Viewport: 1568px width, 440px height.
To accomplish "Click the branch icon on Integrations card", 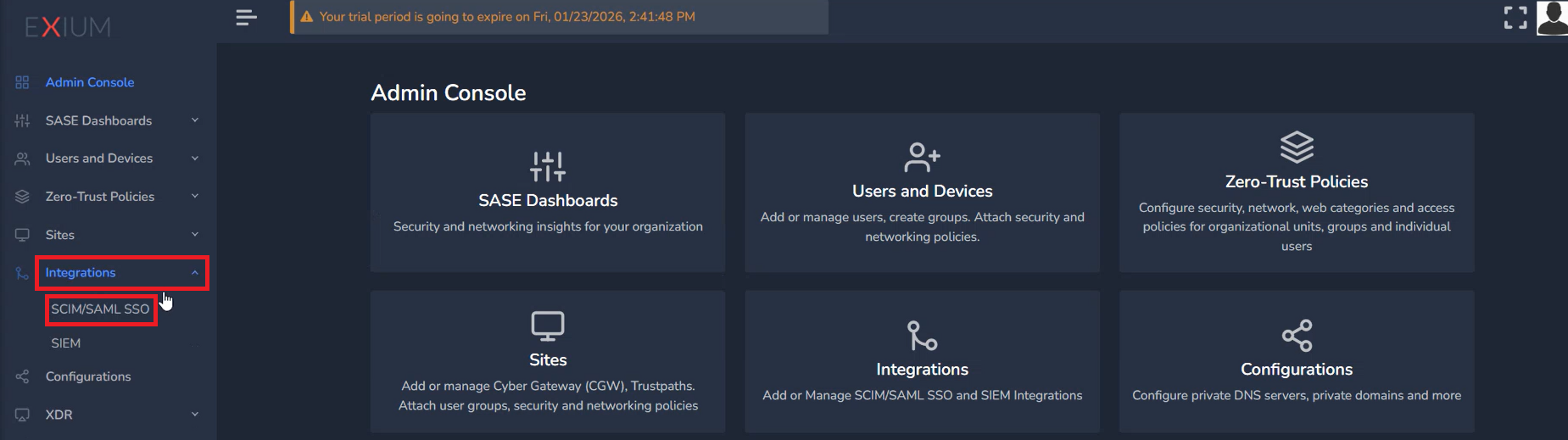I will 923,336.
